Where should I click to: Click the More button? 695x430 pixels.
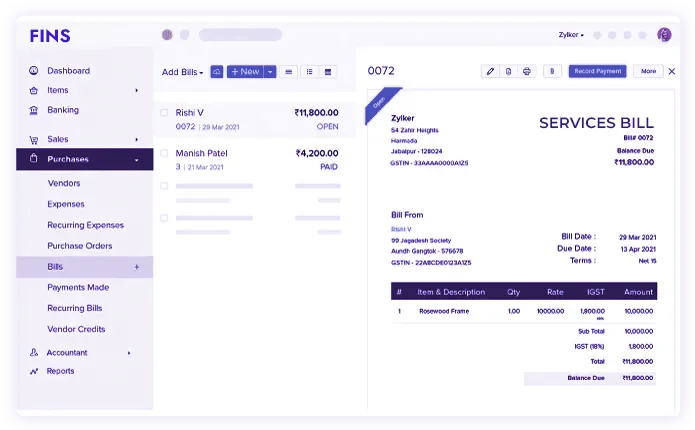click(648, 72)
